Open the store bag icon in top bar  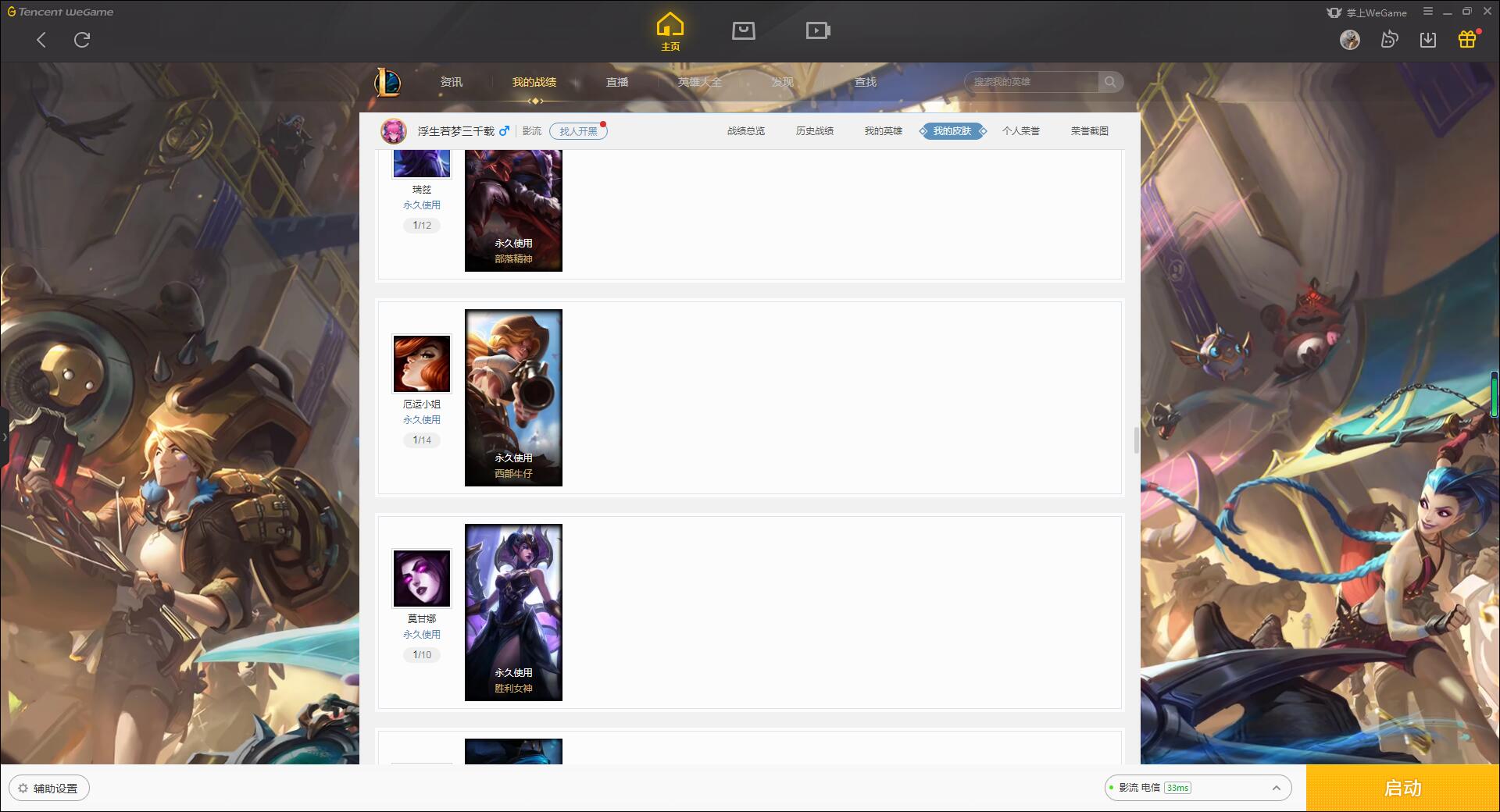(743, 30)
